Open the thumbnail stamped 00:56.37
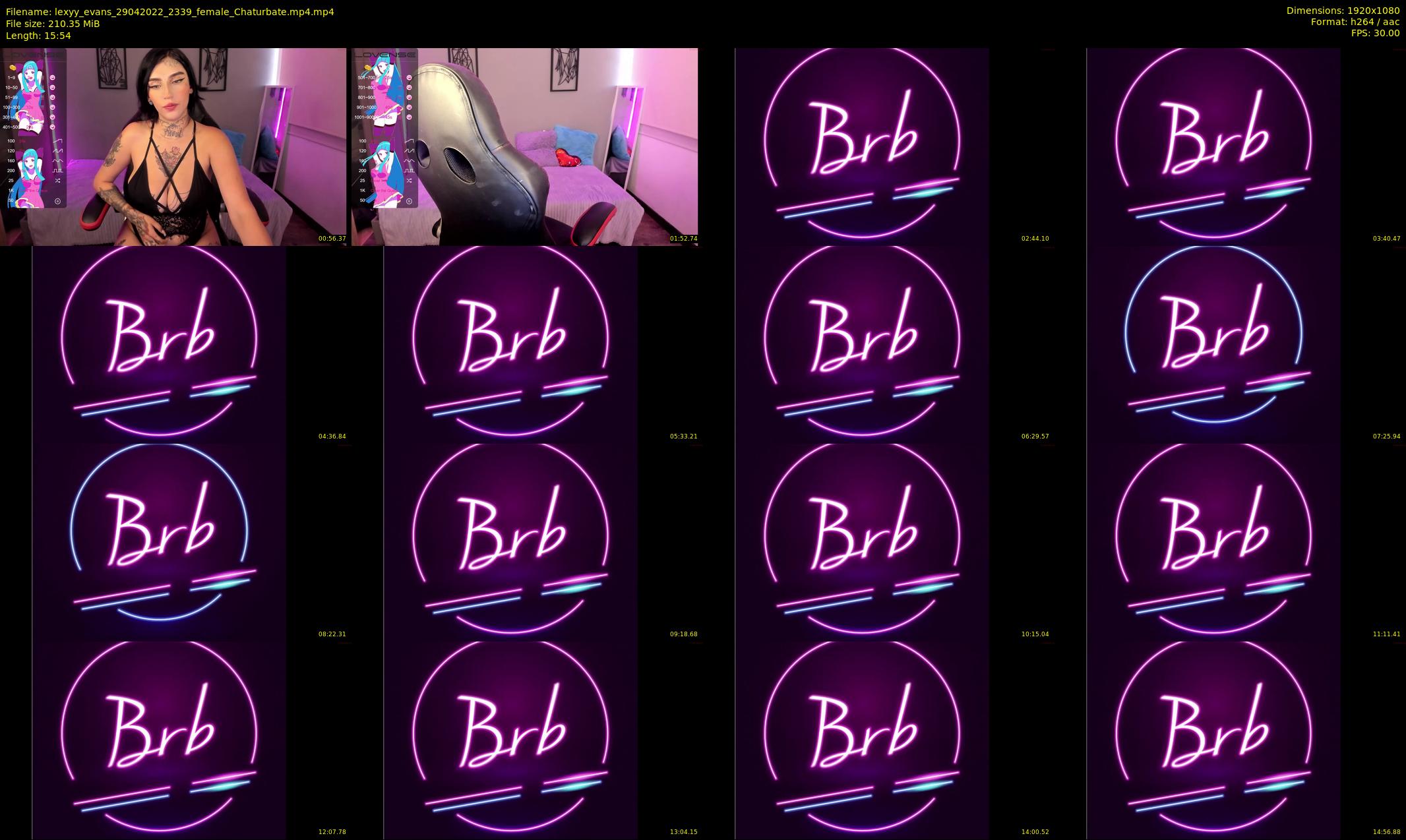Image resolution: width=1406 pixels, height=840 pixels. click(173, 146)
